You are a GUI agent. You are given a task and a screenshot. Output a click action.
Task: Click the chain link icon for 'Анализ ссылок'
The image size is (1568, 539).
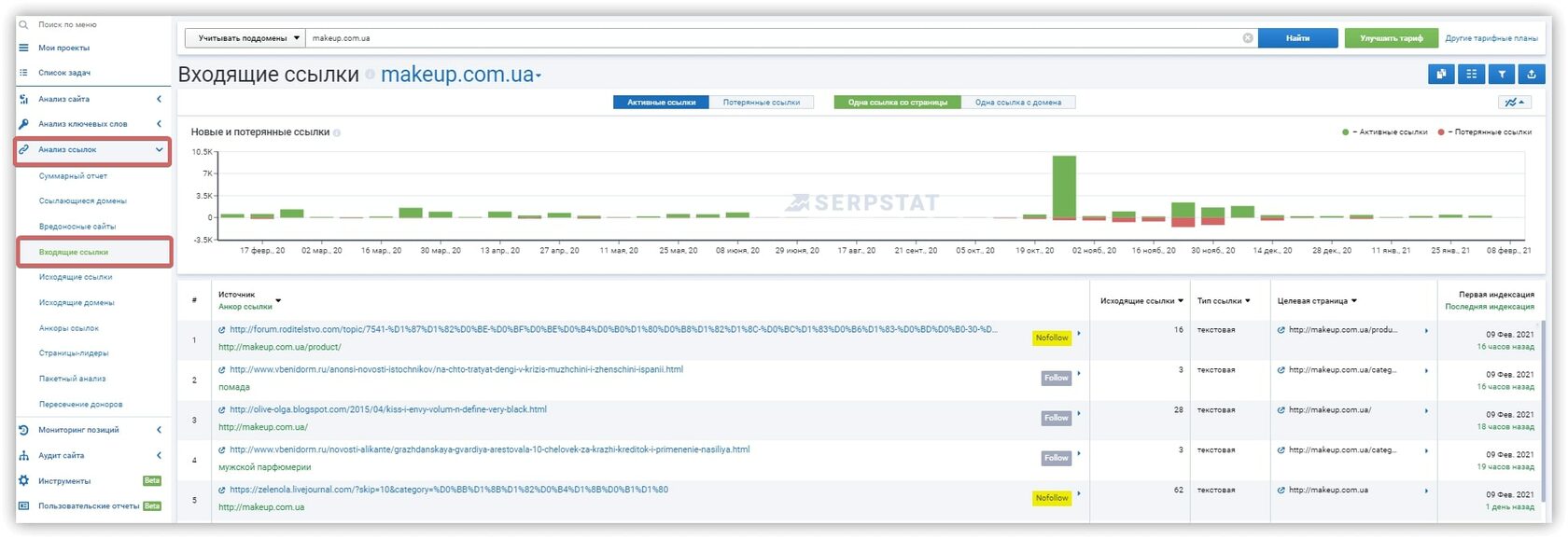click(x=23, y=149)
